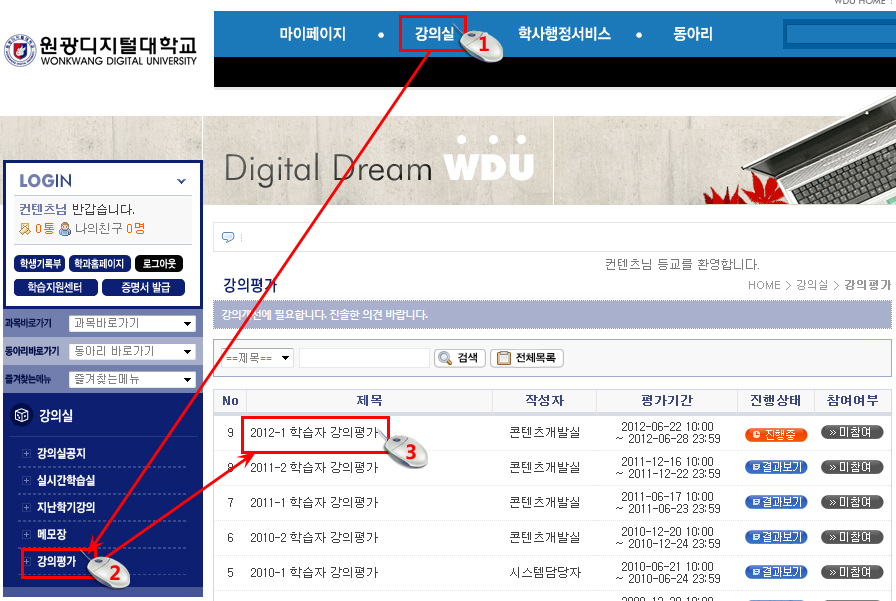Viewport: 896px width, 601px height.
Task: Click the Wonkwang Digital University logo
Action: coord(100,50)
